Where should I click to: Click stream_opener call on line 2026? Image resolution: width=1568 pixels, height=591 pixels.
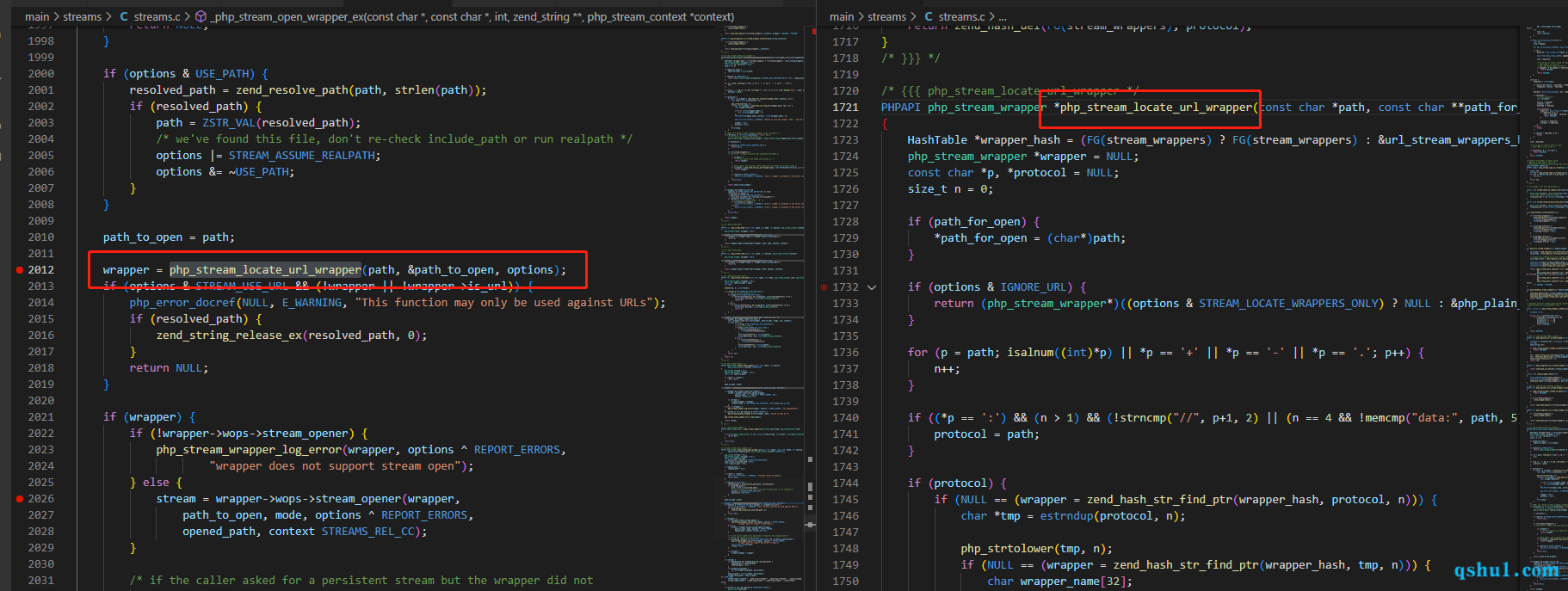[x=358, y=498]
